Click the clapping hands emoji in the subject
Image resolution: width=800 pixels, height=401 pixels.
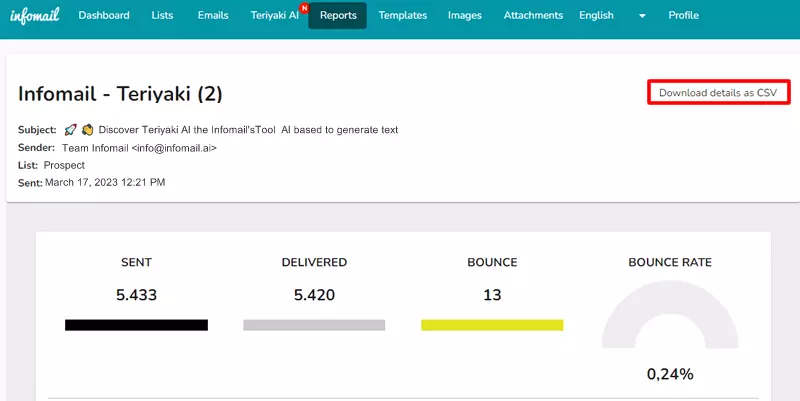(x=87, y=130)
